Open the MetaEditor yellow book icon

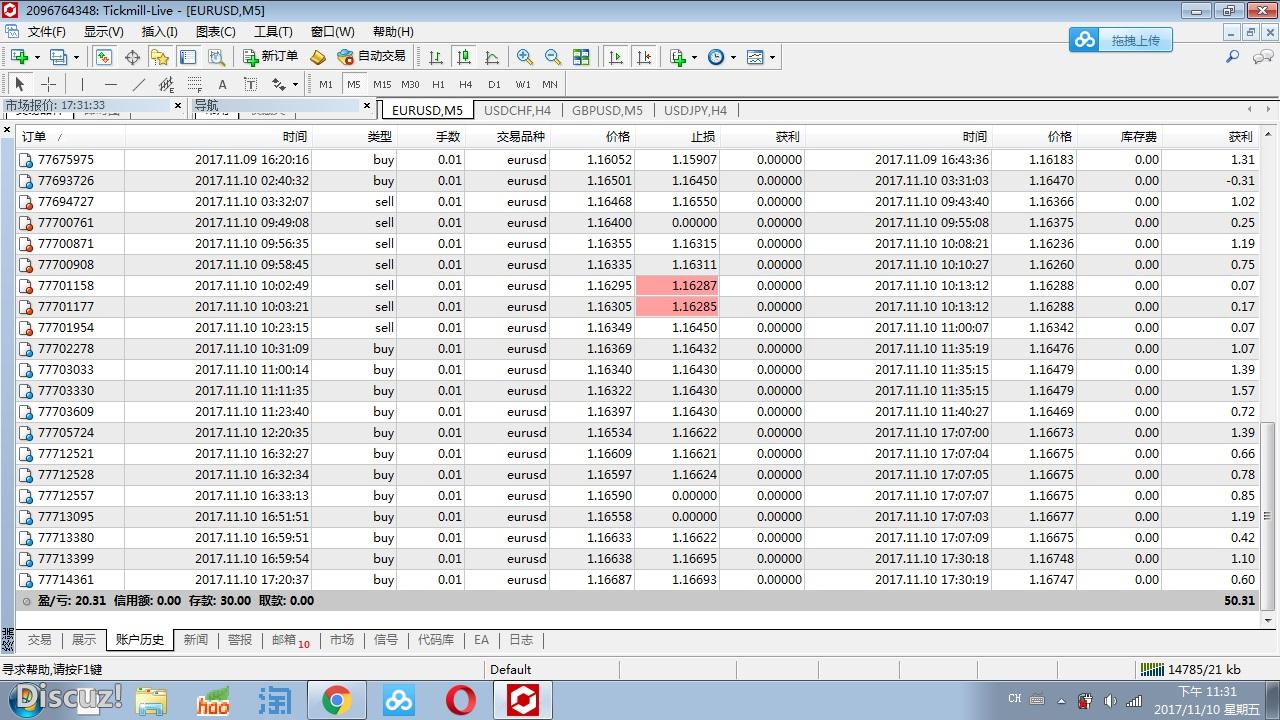click(x=318, y=57)
